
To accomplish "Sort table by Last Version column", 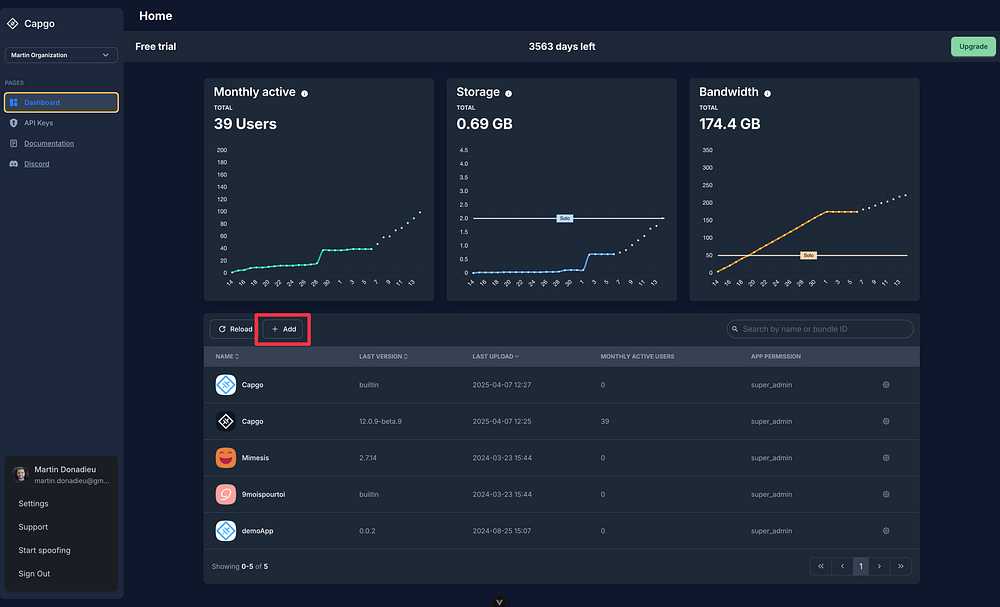I will (x=383, y=356).
